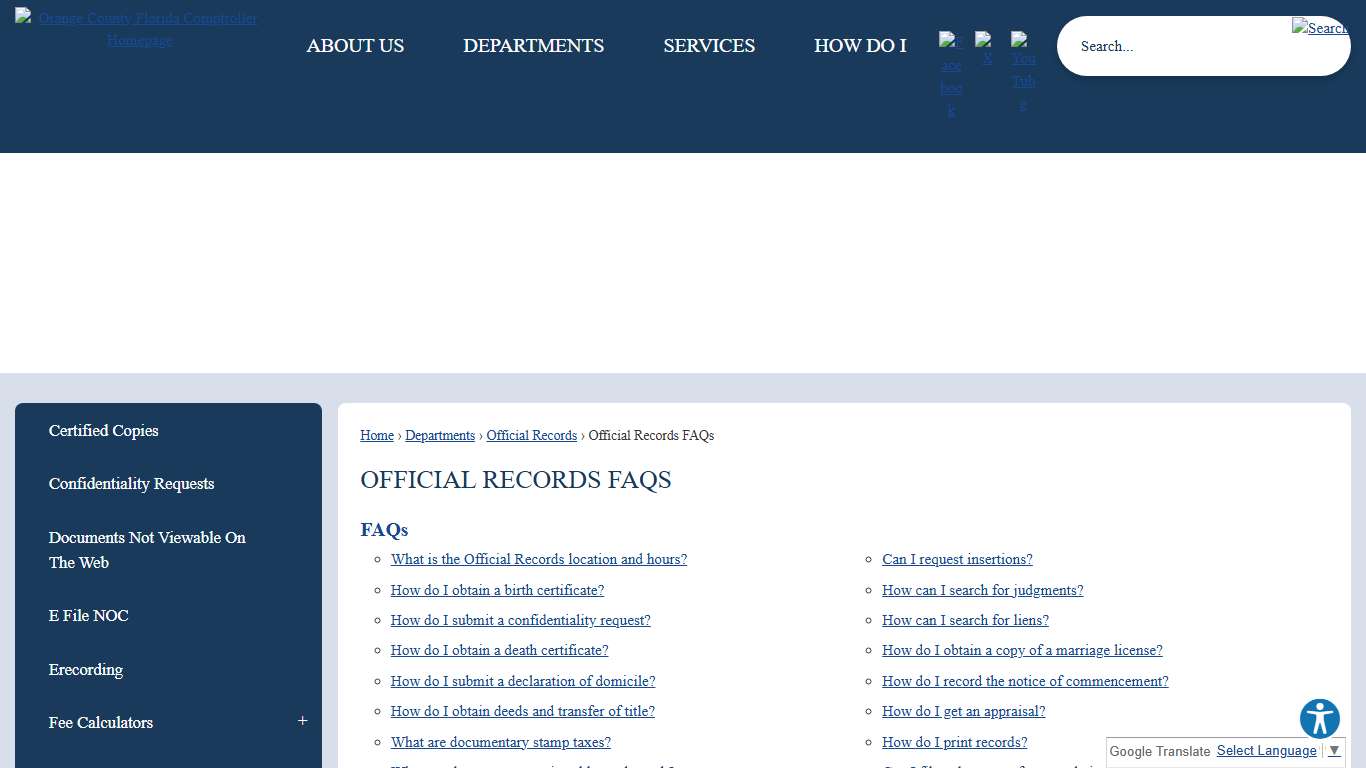Open the HOW DO I menu
This screenshot has width=1366, height=768.
pyautogui.click(x=860, y=46)
